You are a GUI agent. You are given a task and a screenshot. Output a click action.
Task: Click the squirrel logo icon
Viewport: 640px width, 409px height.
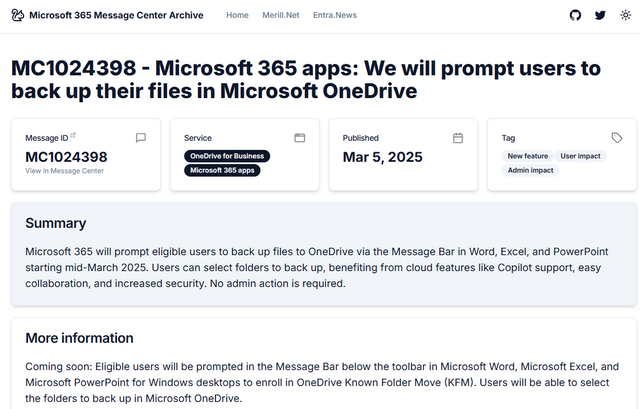pyautogui.click(x=18, y=15)
